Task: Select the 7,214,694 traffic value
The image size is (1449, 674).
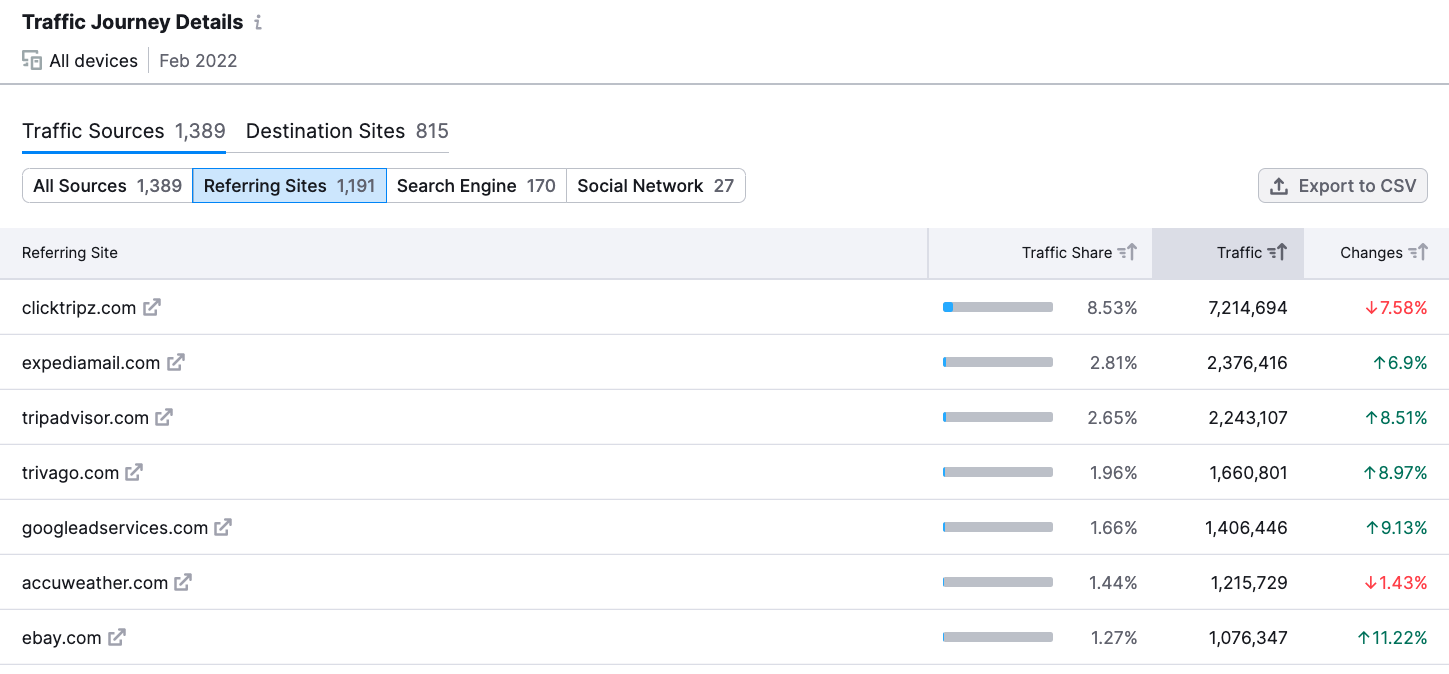Action: click(1248, 308)
